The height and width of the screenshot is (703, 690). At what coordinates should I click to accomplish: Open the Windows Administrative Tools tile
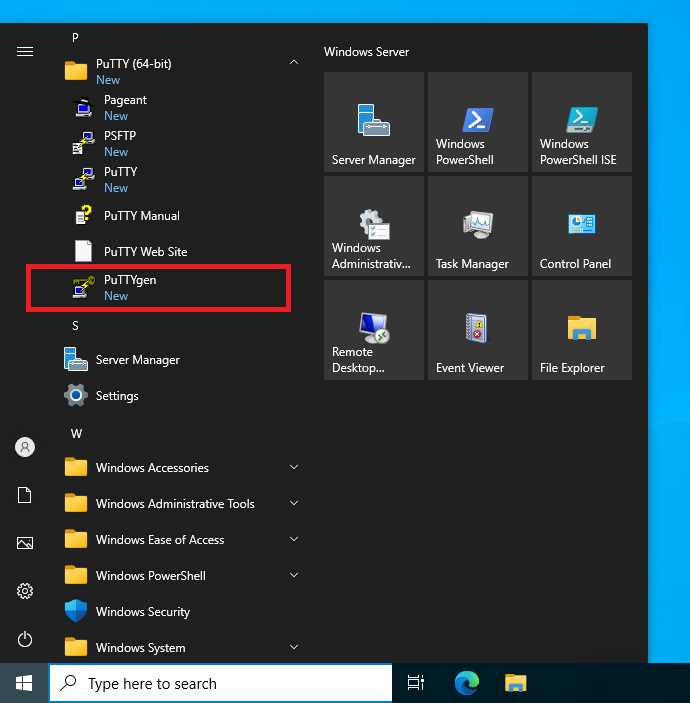(374, 226)
